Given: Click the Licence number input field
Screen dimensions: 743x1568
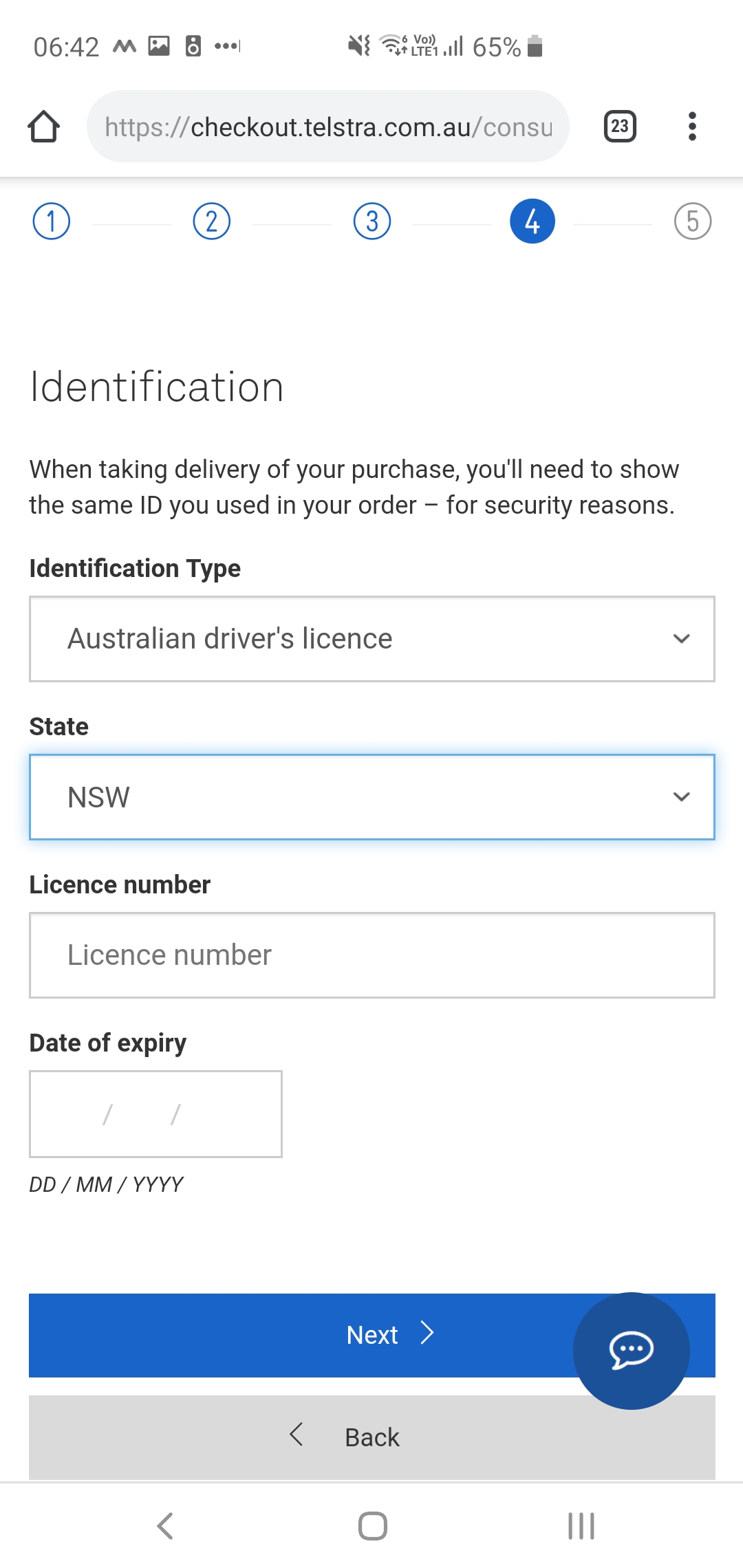Looking at the screenshot, I should 372,955.
